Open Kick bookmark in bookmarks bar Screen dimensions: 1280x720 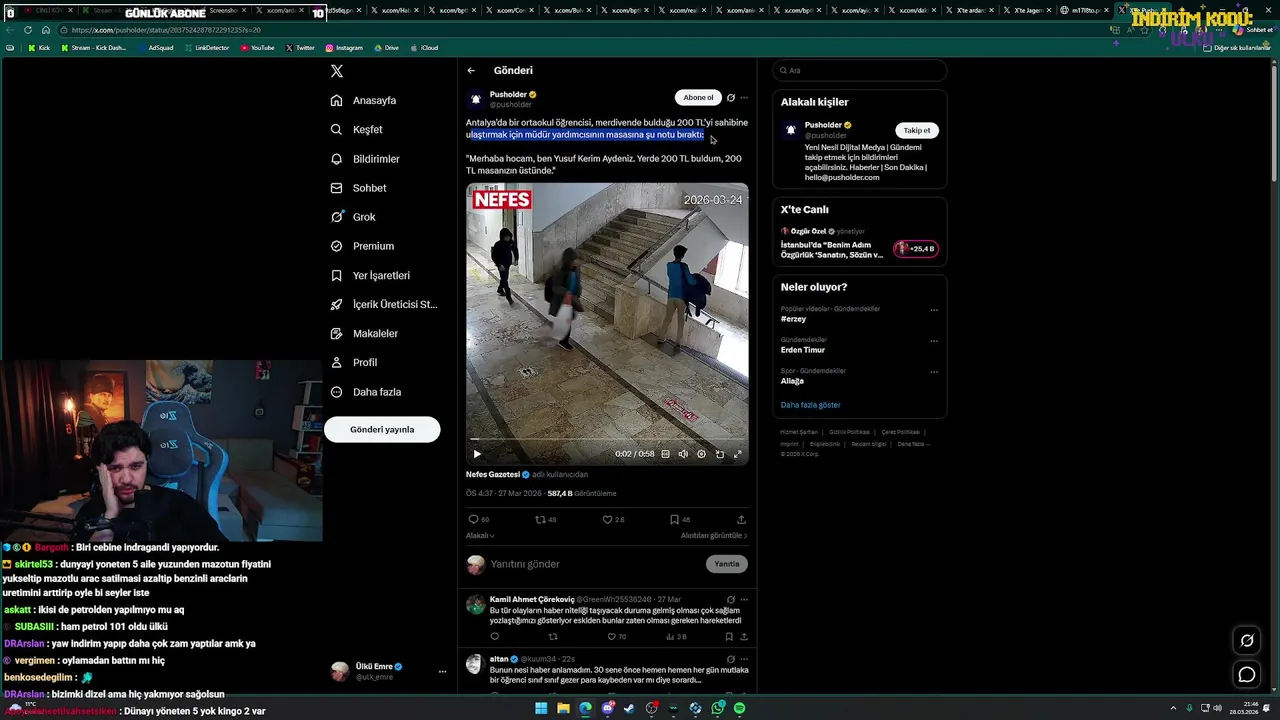point(39,47)
